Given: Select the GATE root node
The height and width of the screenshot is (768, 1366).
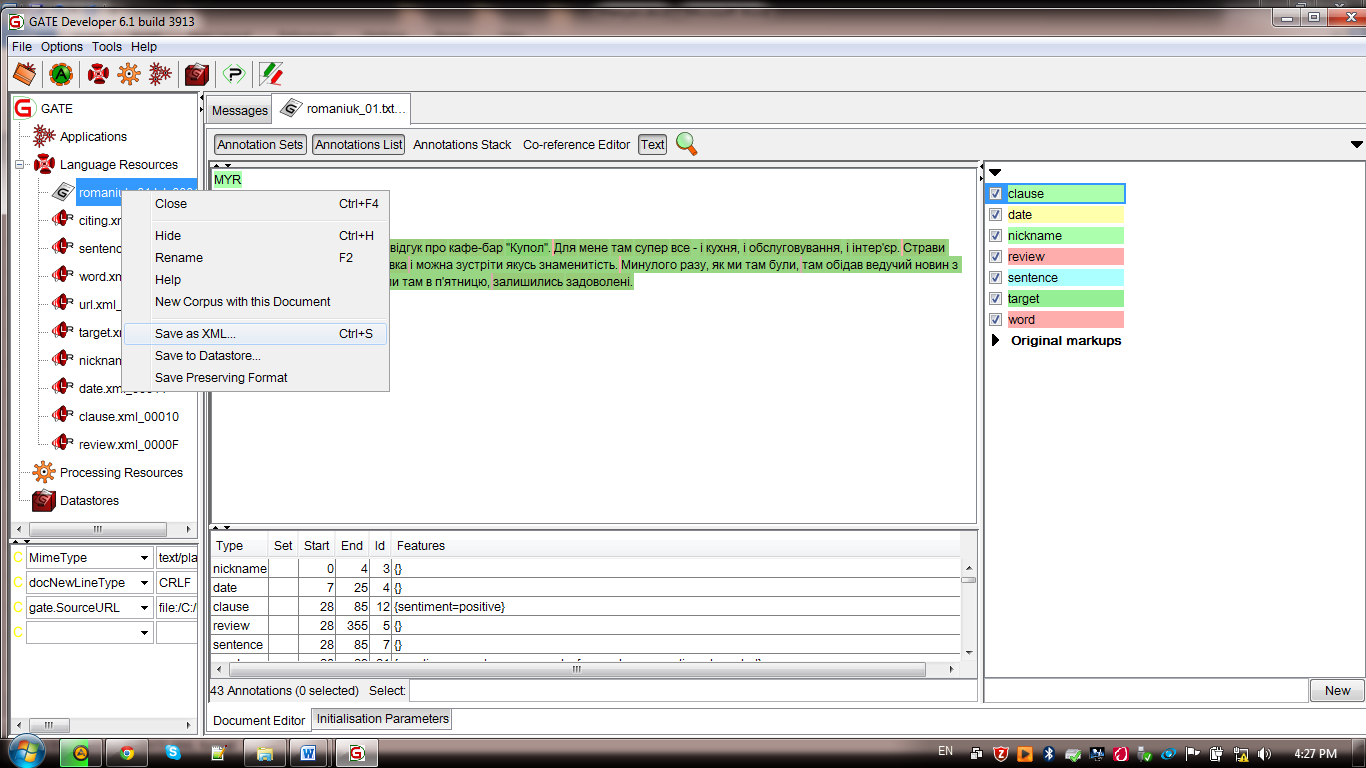Looking at the screenshot, I should coord(57,108).
